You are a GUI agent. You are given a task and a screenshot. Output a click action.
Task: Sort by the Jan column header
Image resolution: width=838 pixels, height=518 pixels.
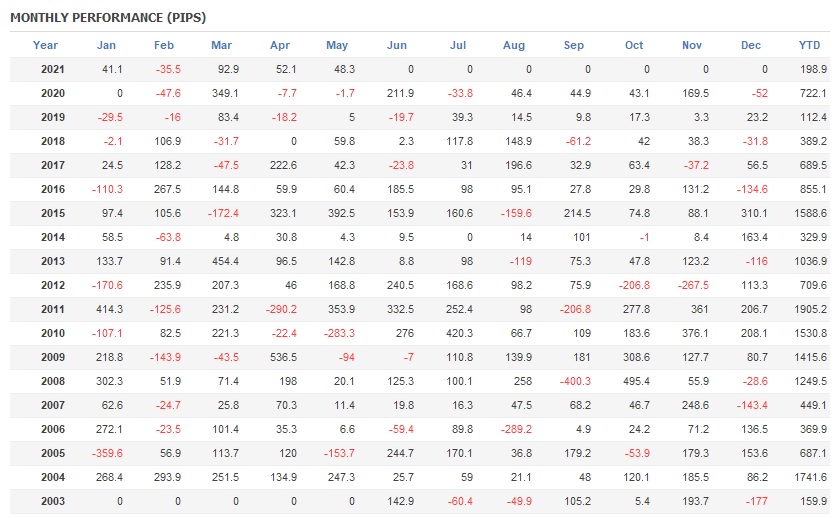coord(106,45)
